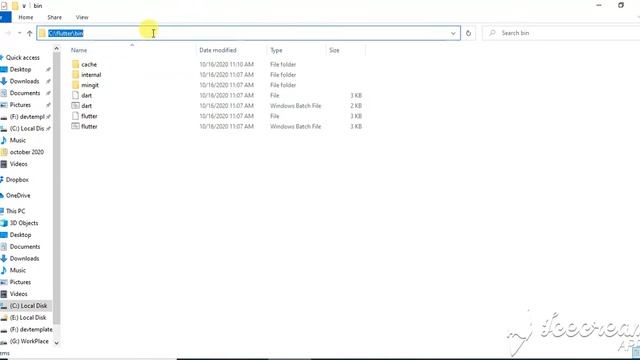The height and width of the screenshot is (360, 640).
Task: Open Downloads under Quick access
Action: pos(24,81)
